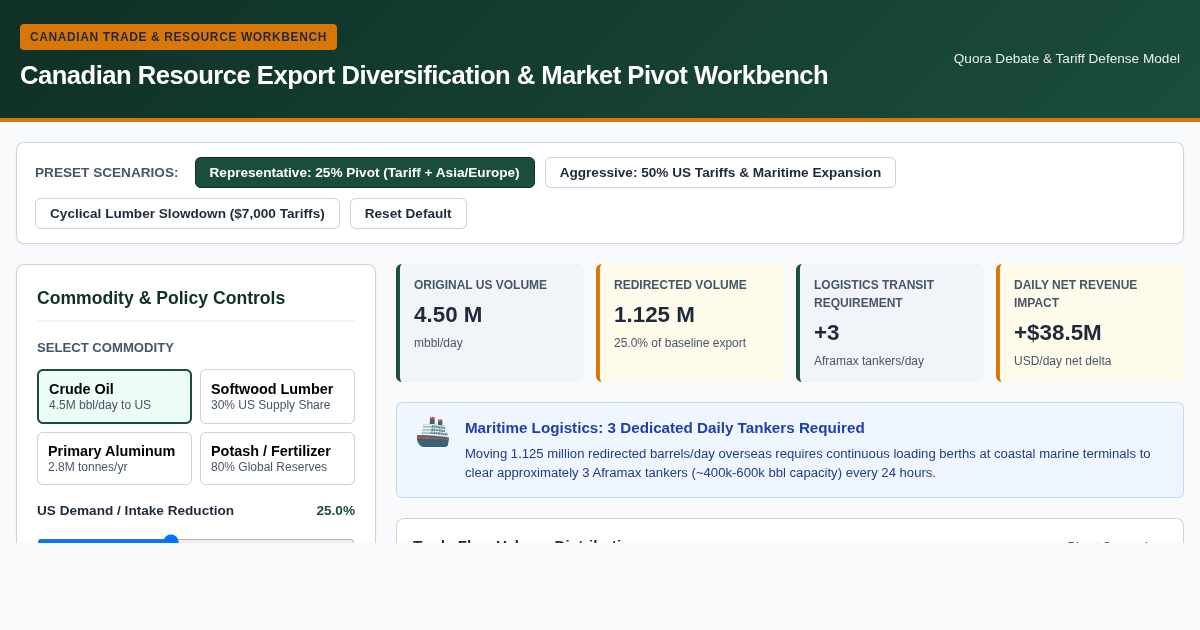Click the Commodity & Policy Controls heading
Screen dimensions: 1200x630
161,298
